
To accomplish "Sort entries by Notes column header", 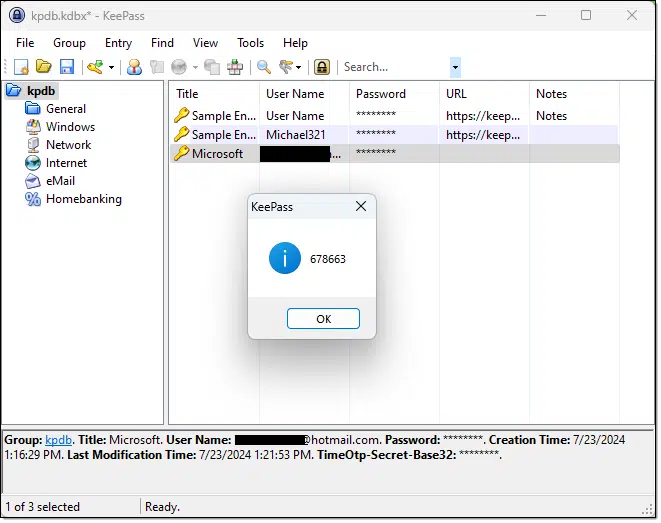I will tap(574, 94).
